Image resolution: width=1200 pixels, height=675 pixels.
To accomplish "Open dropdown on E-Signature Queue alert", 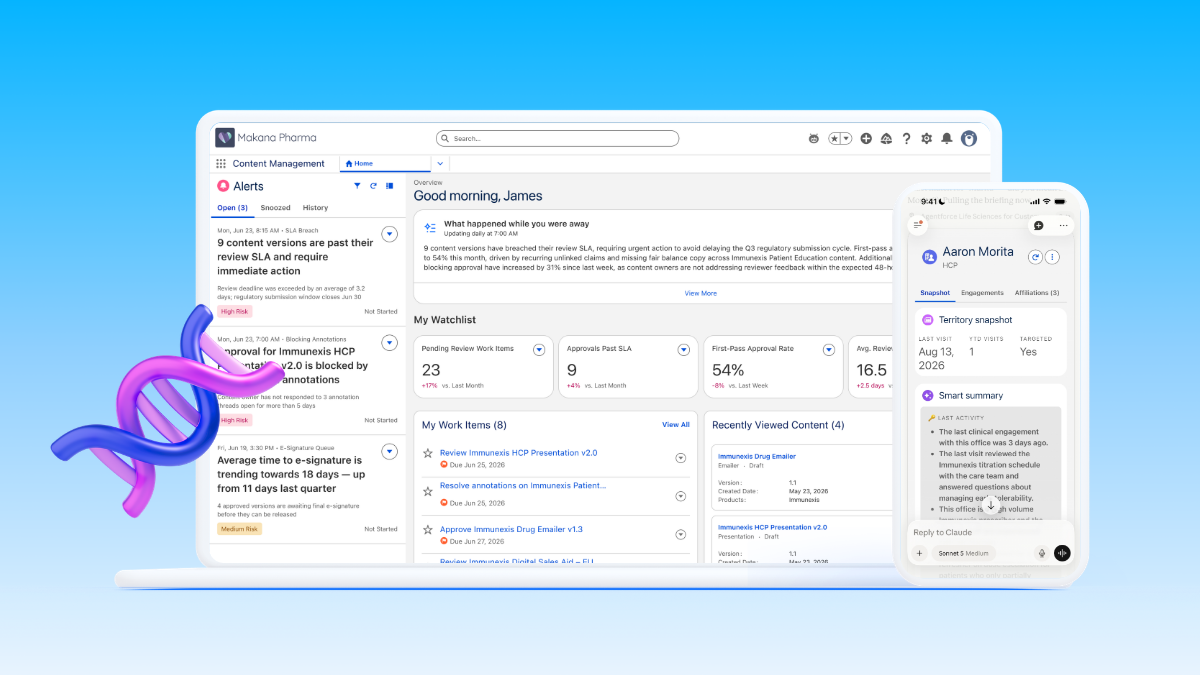I will coord(390,451).
